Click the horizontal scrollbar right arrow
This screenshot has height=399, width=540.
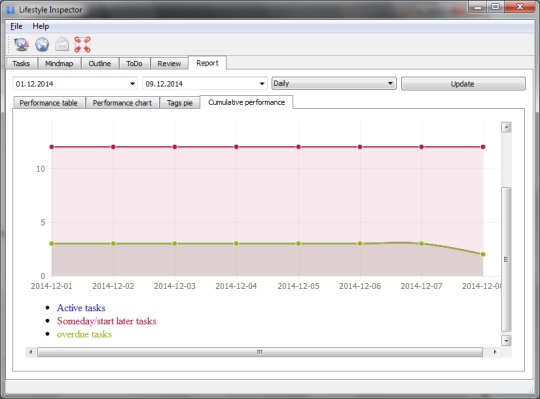click(x=495, y=352)
